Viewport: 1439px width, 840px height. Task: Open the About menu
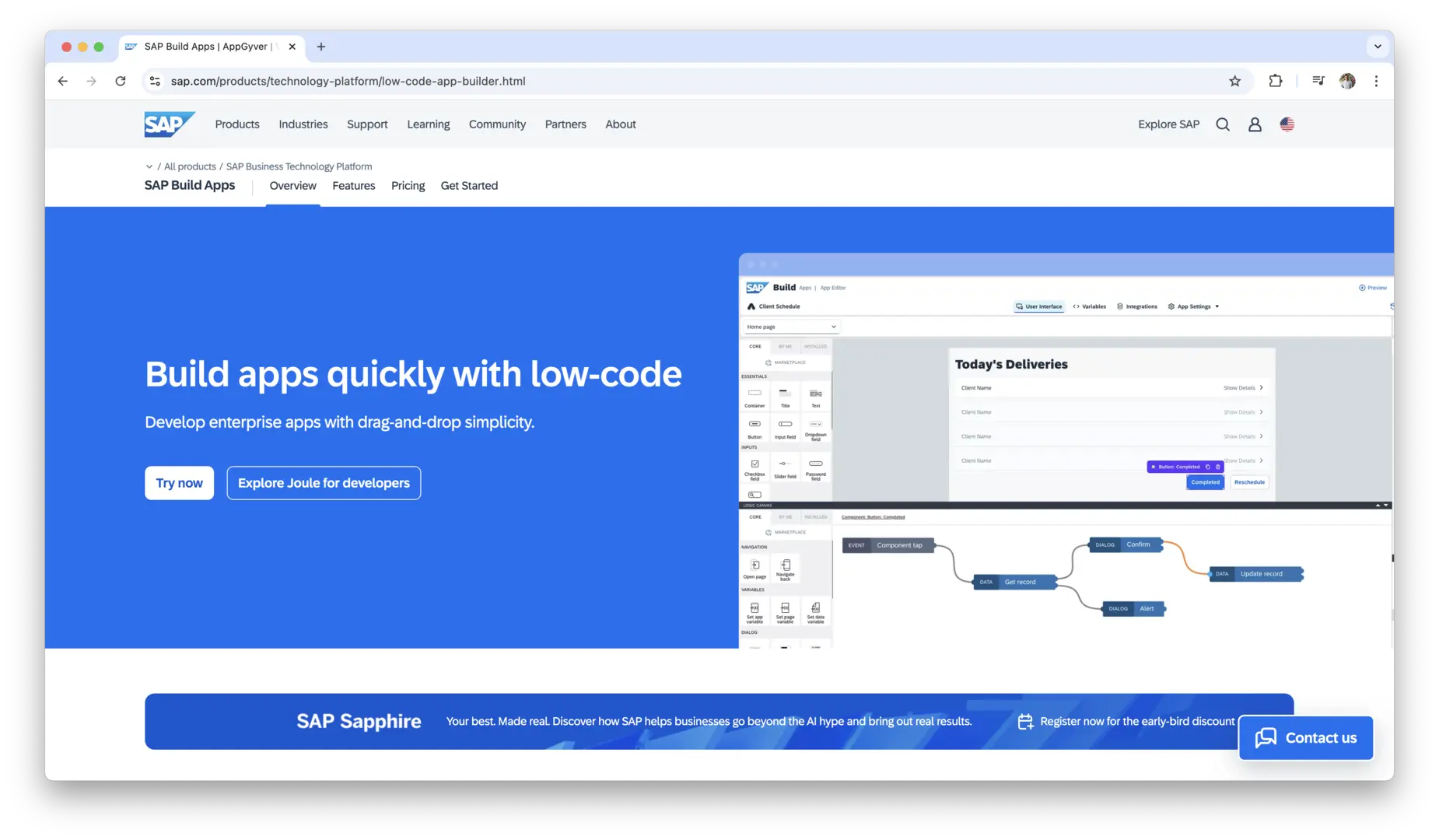point(621,124)
